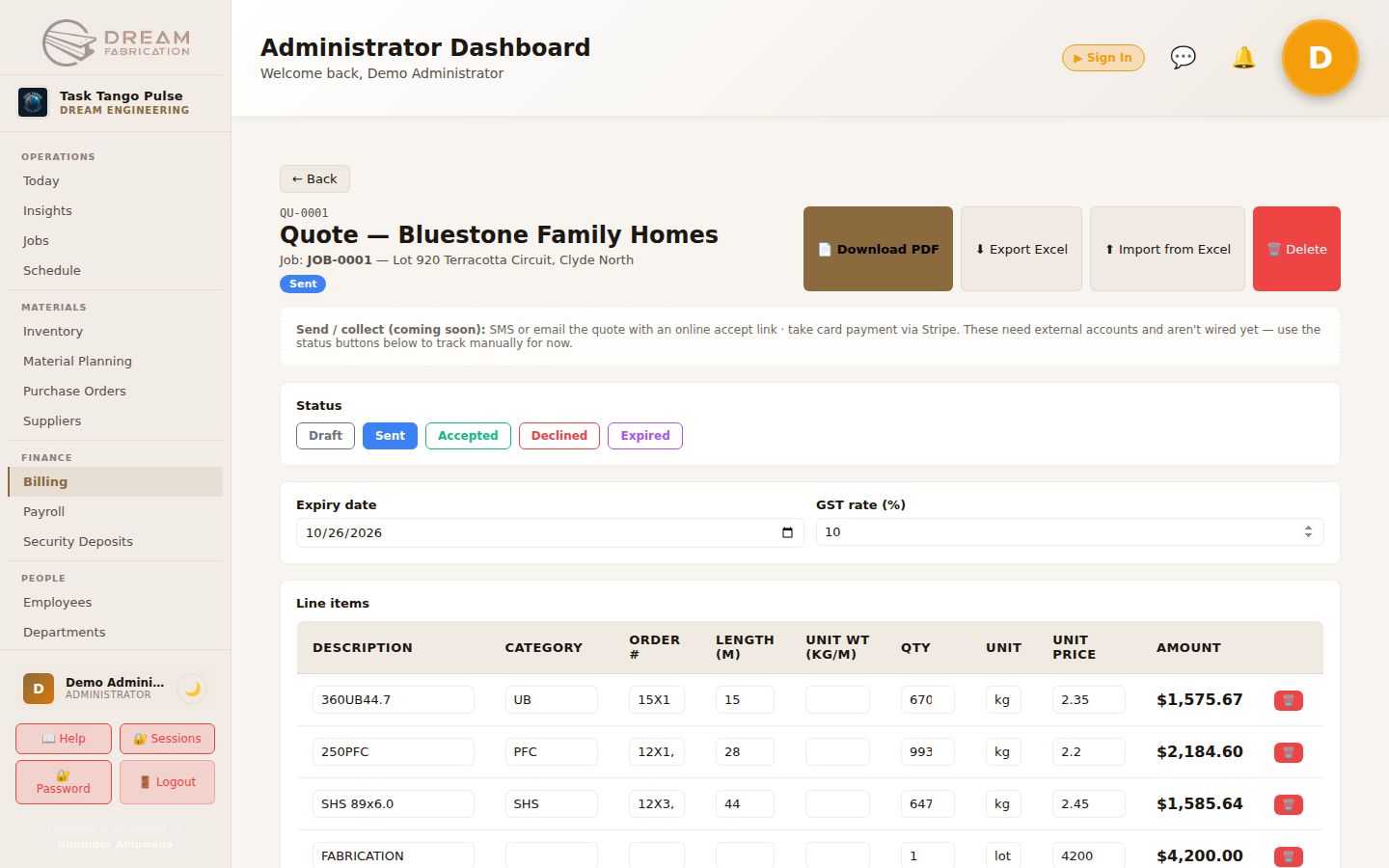Click Import from Excel
The width and height of the screenshot is (1389, 868).
[x=1167, y=249]
